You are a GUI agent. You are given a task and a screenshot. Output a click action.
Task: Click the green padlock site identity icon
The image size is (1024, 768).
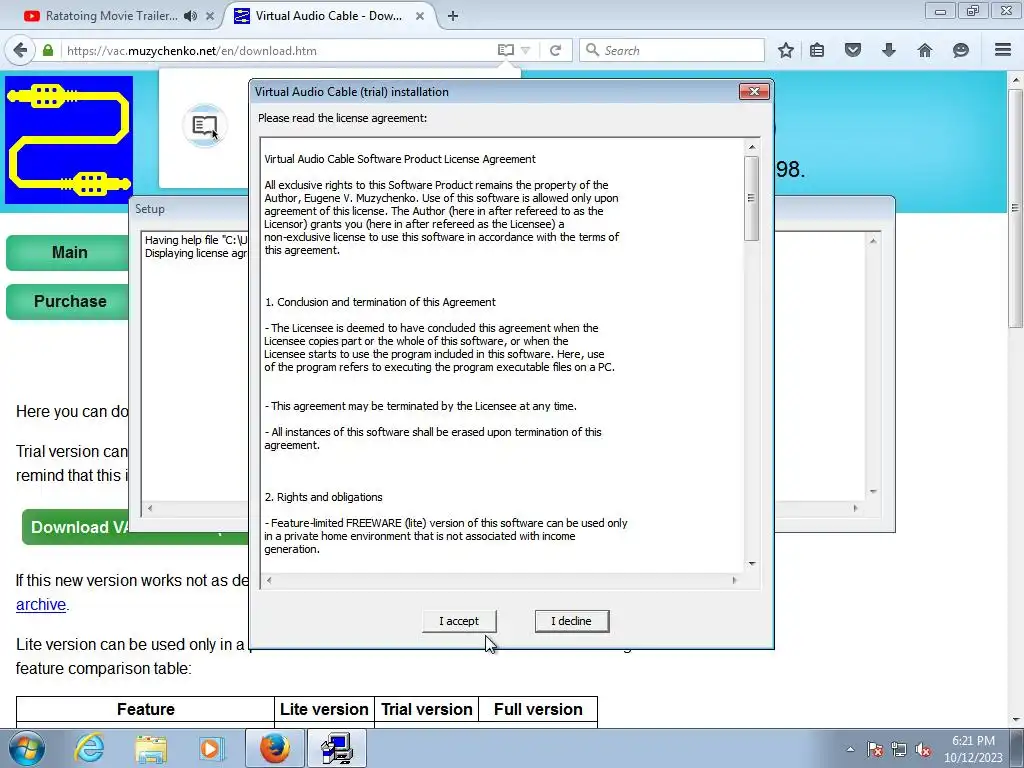click(48, 50)
